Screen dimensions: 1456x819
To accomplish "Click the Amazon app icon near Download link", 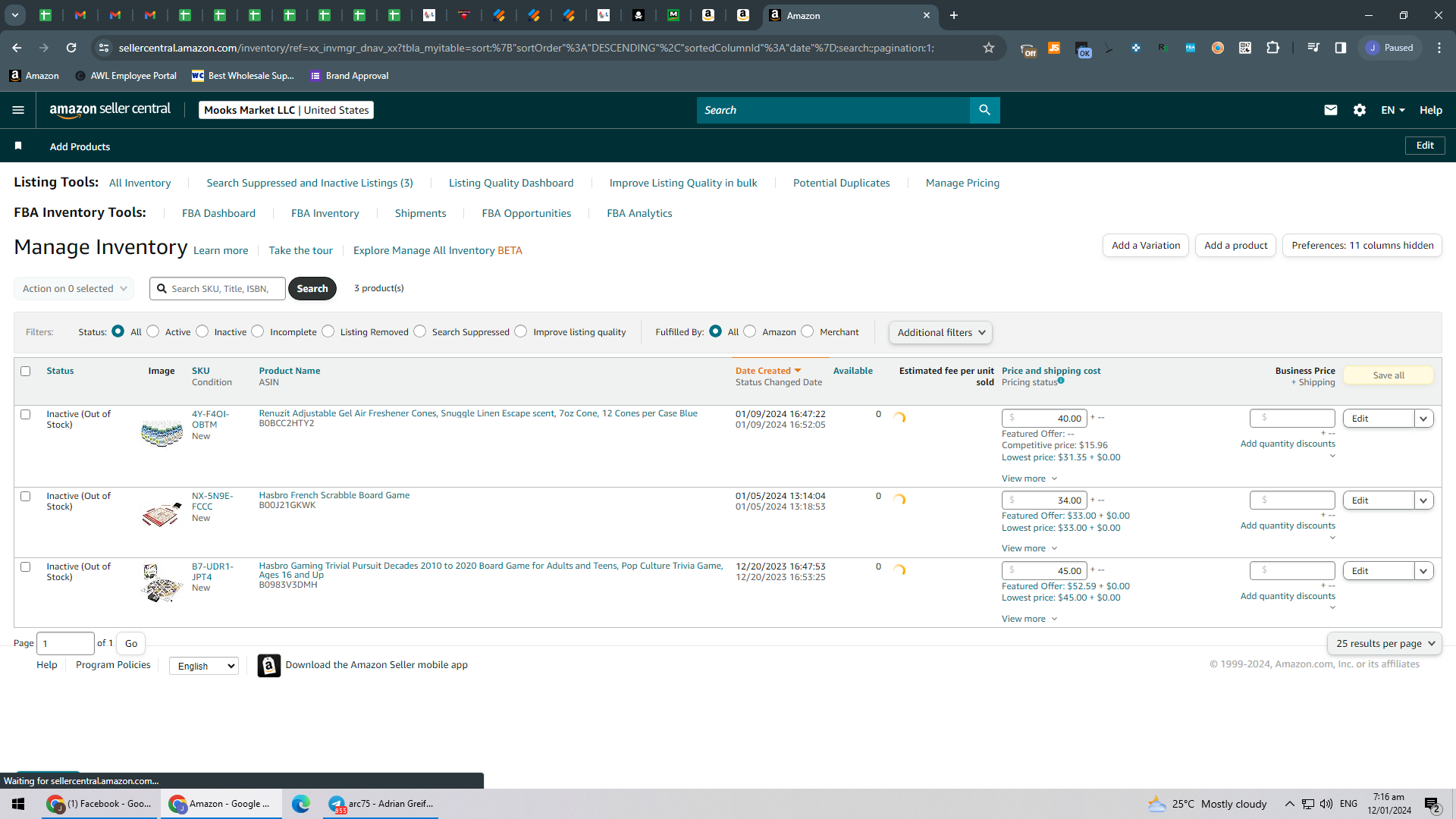I will (x=269, y=665).
